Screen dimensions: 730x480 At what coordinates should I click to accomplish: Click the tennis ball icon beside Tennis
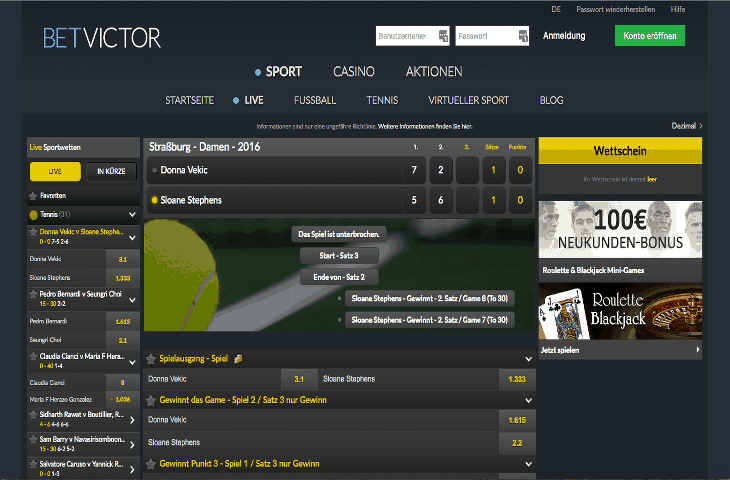tap(34, 215)
